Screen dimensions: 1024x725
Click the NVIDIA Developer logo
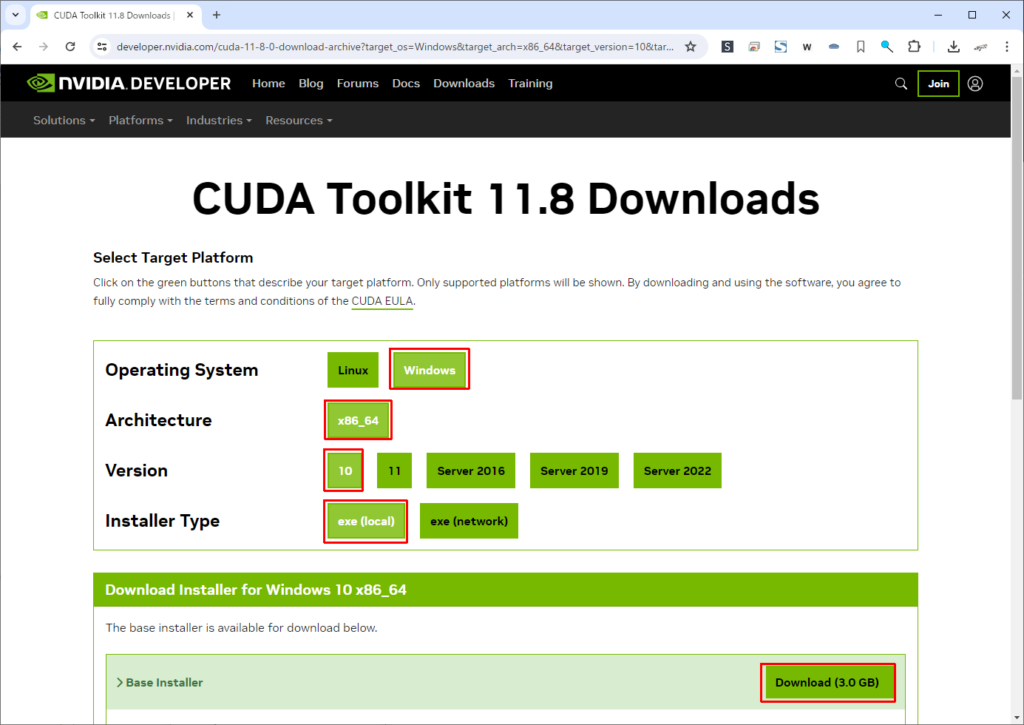pos(129,83)
